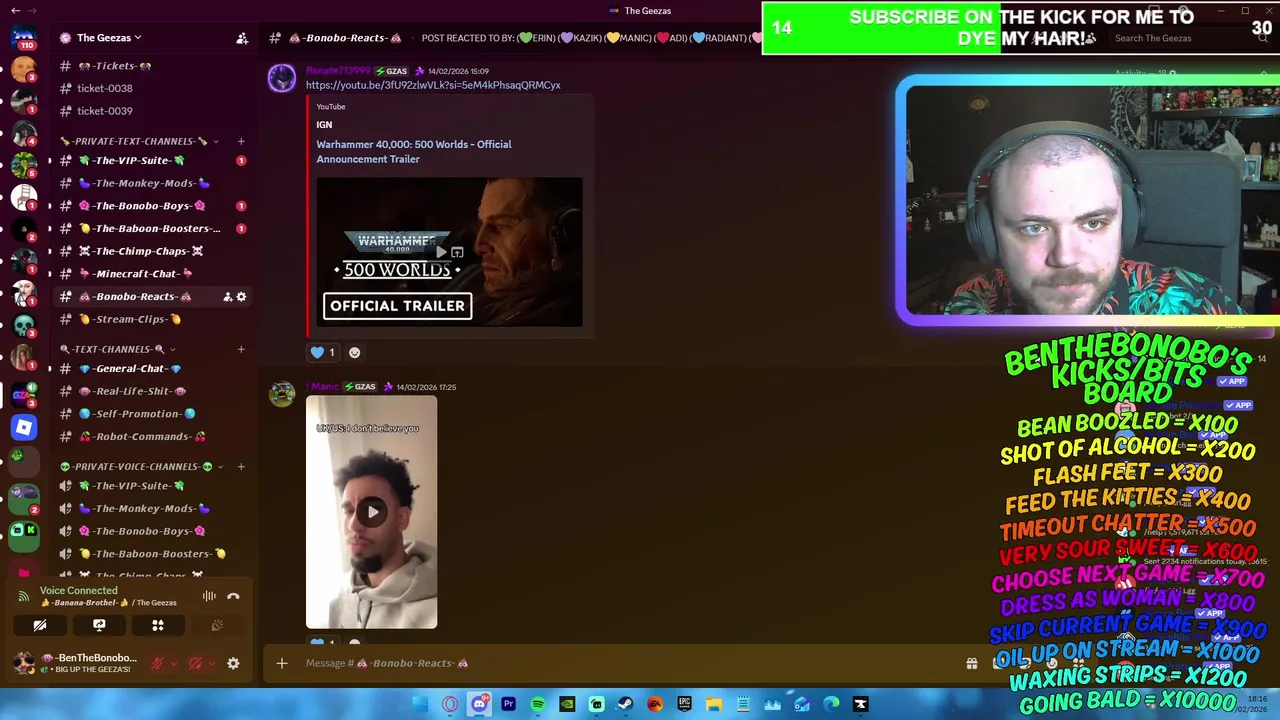This screenshot has height=720, width=1280.
Task: Open the attachment plus button
Action: click(x=282, y=663)
